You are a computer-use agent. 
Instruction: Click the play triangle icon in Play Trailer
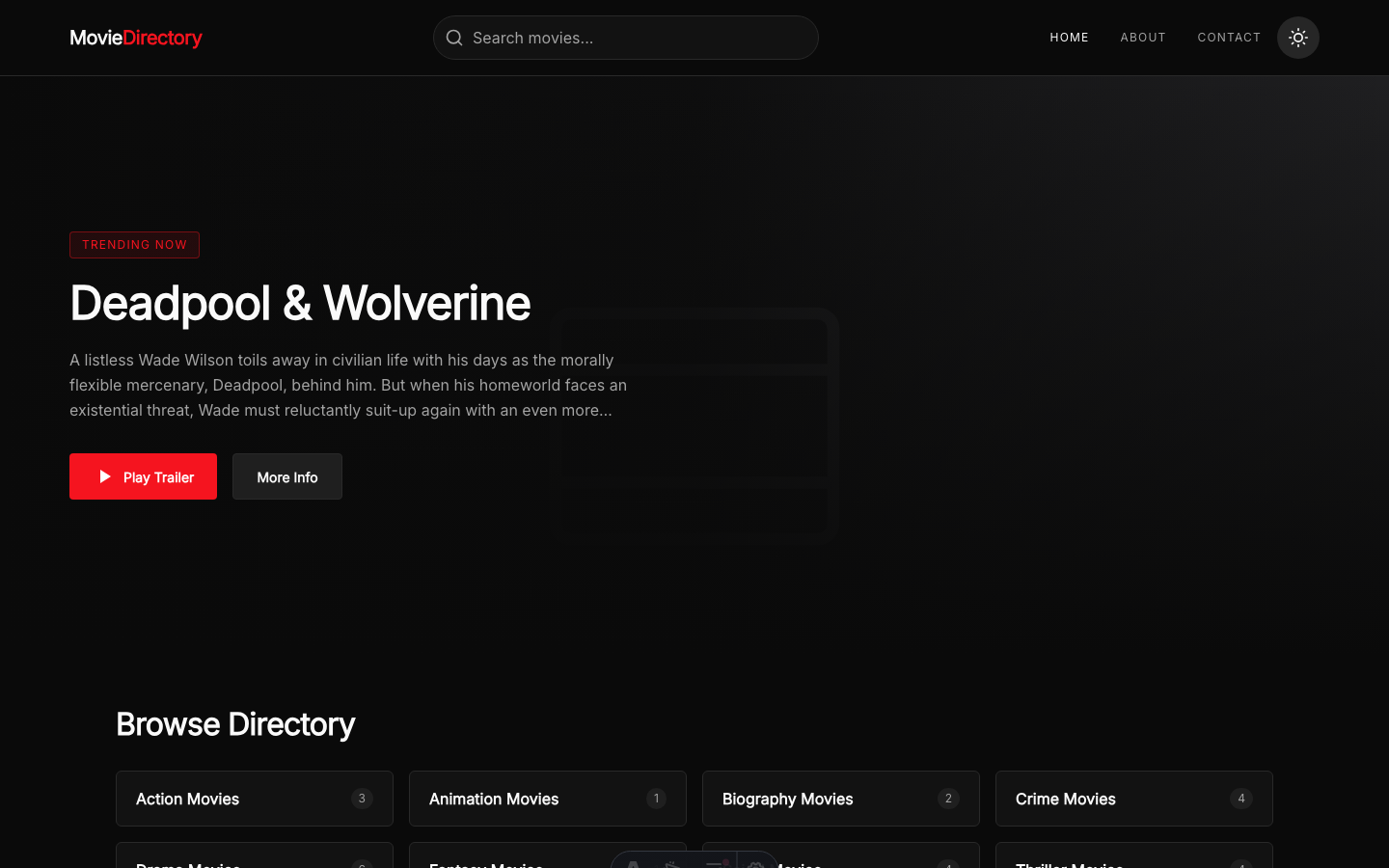105,476
